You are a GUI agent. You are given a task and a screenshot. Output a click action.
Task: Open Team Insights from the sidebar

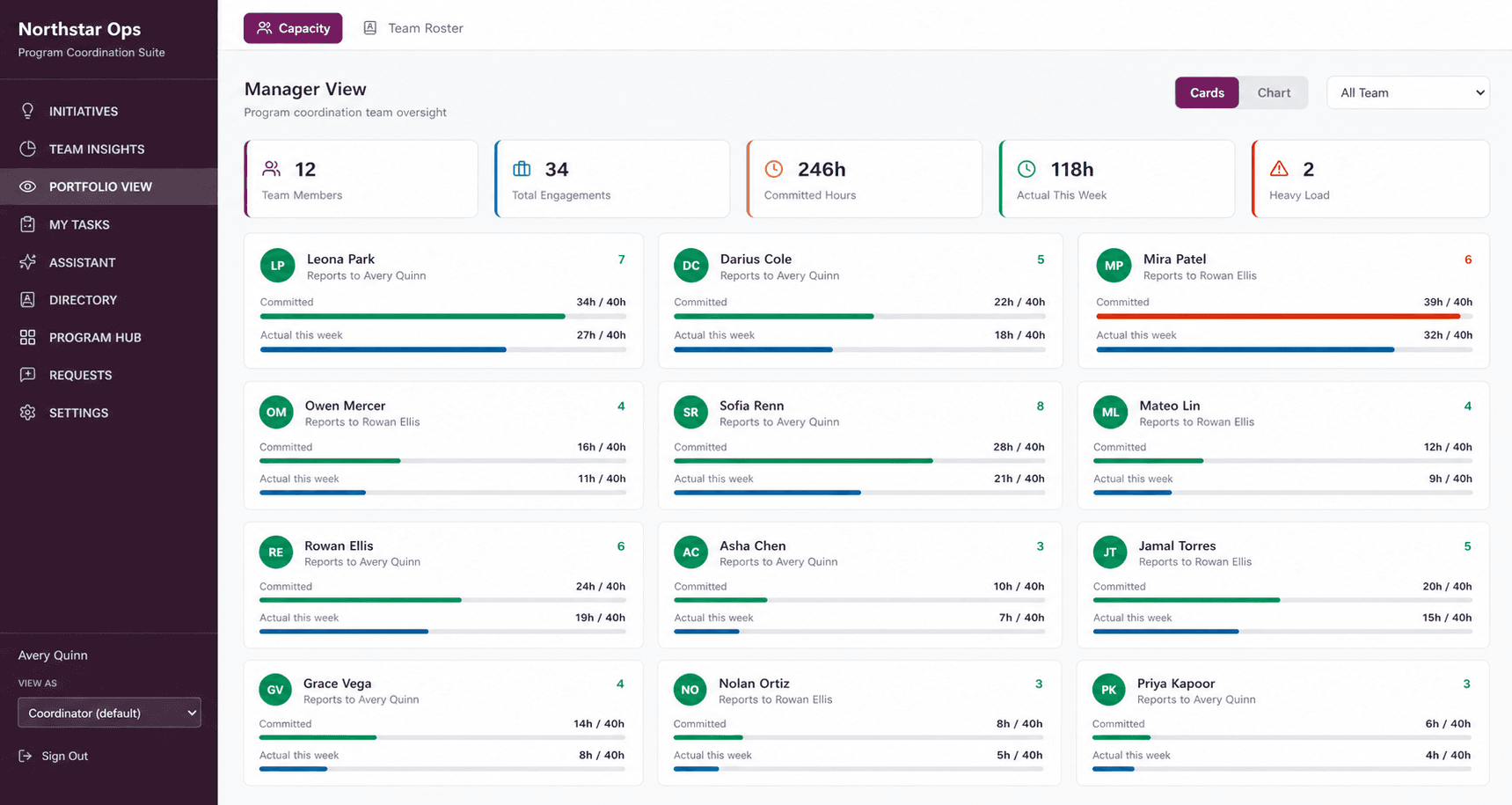(109, 149)
